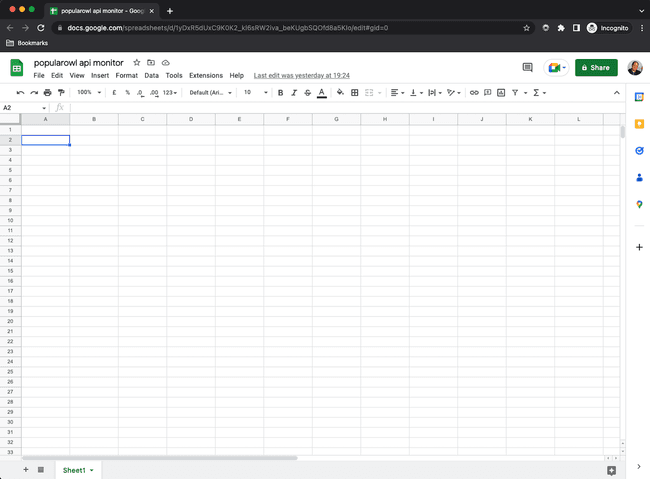650x479 pixels.
Task: Toggle strikethrough formatting
Action: point(308,92)
